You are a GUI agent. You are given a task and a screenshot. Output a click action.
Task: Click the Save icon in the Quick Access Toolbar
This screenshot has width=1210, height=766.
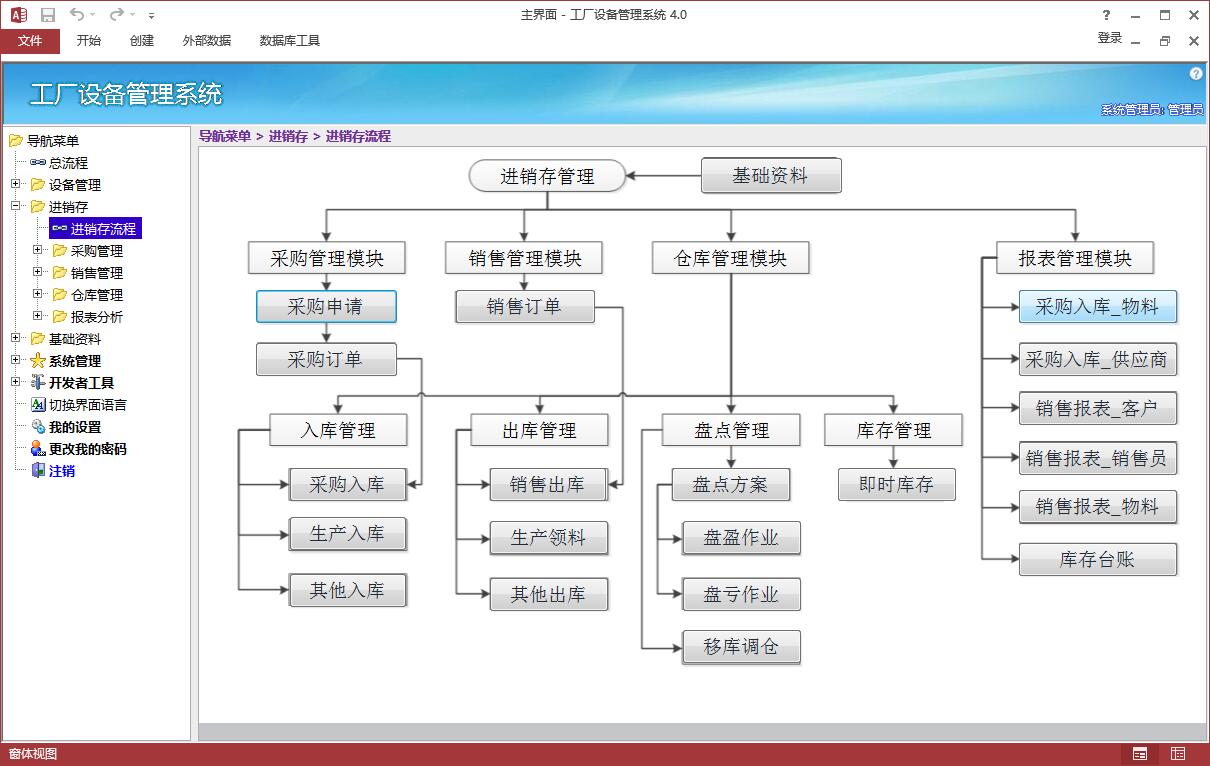pos(46,14)
